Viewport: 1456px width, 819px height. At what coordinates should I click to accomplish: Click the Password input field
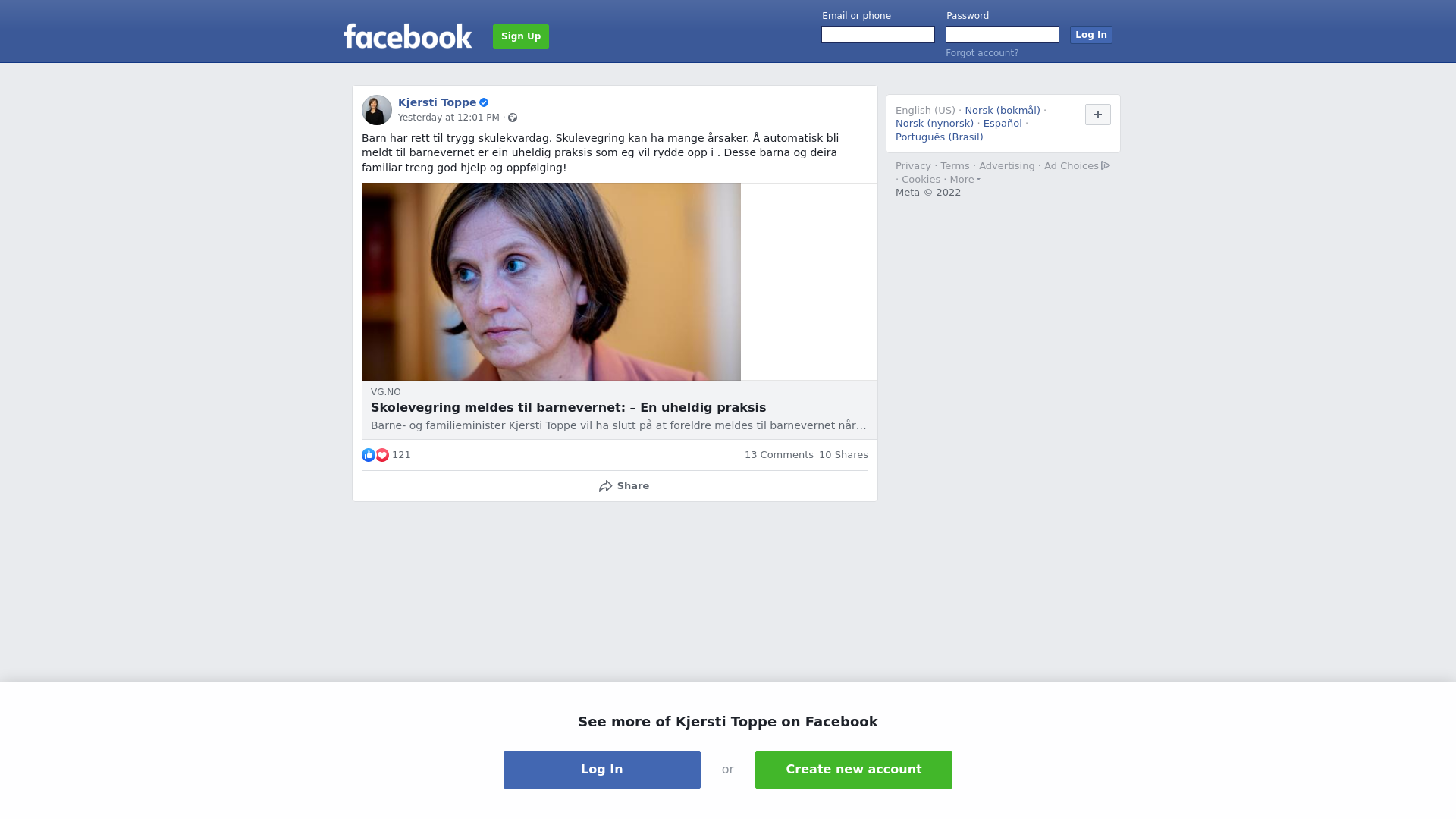1003,35
